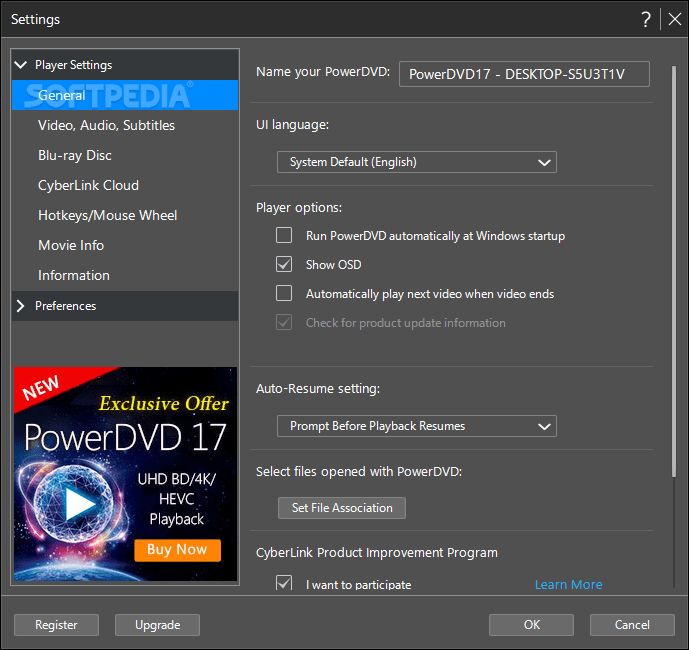Click the Upgrade button
689x650 pixels.
pos(157,625)
